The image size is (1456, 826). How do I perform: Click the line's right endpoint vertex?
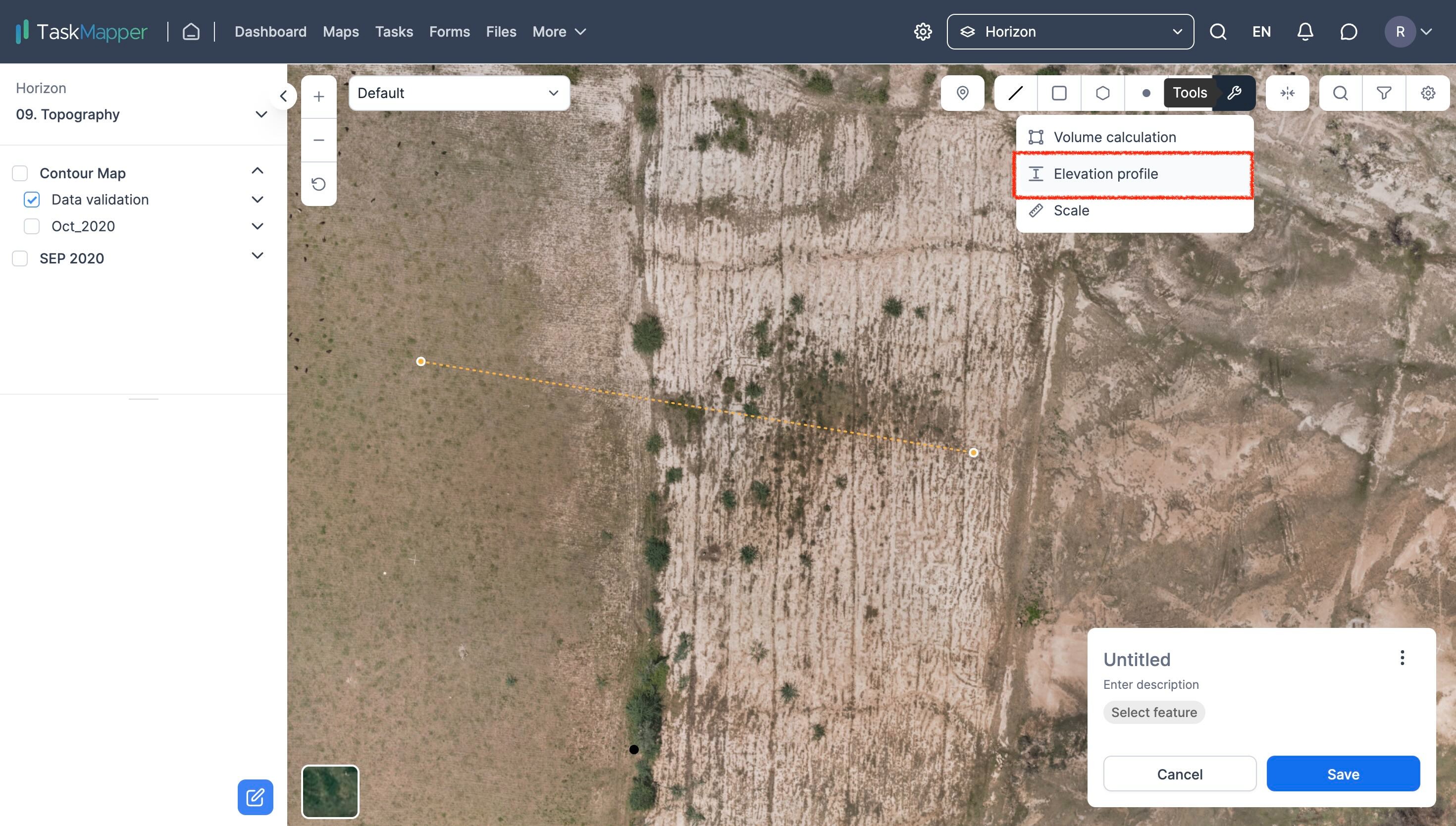pos(973,453)
